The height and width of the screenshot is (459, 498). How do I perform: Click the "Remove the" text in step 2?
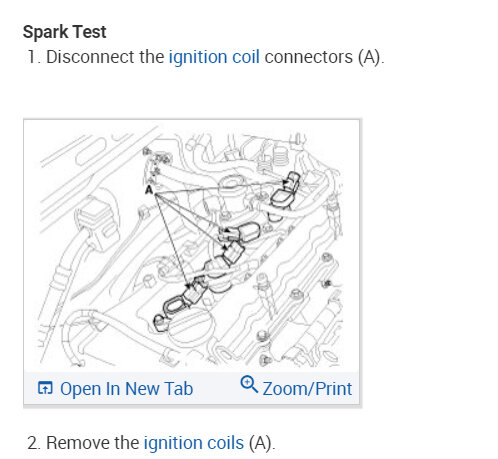click(x=93, y=443)
